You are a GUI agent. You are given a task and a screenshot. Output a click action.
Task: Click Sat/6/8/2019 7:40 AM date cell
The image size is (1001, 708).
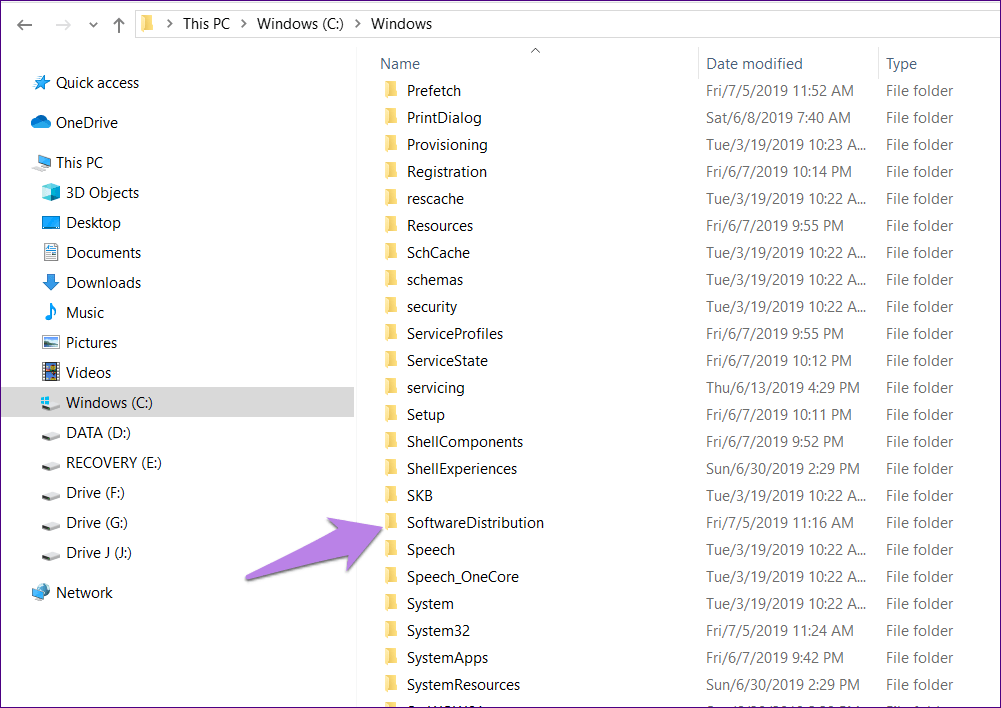[778, 118]
